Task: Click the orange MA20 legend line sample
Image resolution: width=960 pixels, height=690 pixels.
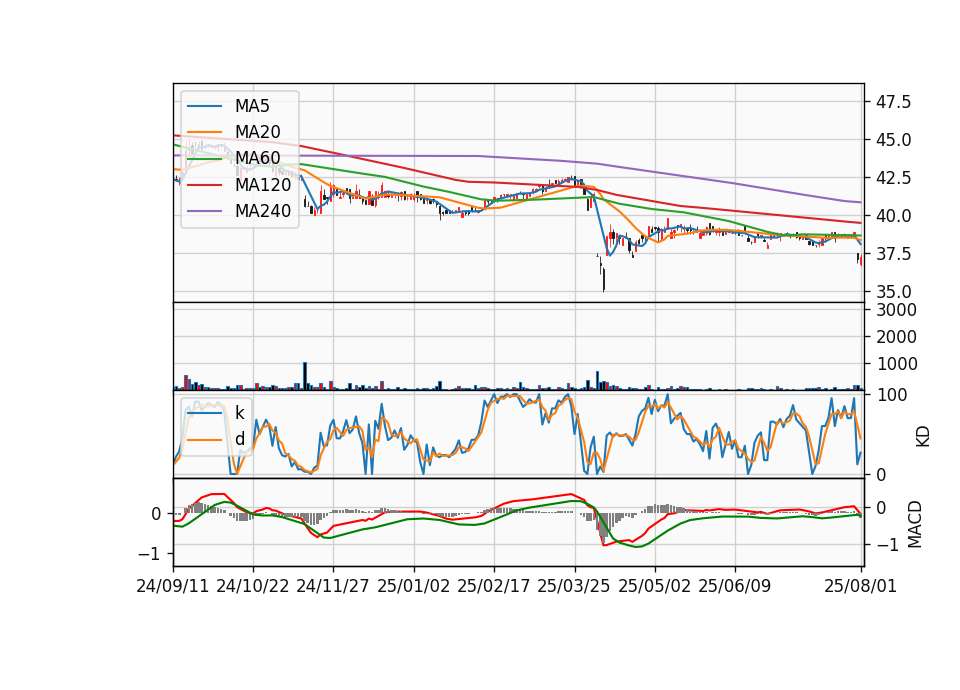Action: tap(204, 132)
